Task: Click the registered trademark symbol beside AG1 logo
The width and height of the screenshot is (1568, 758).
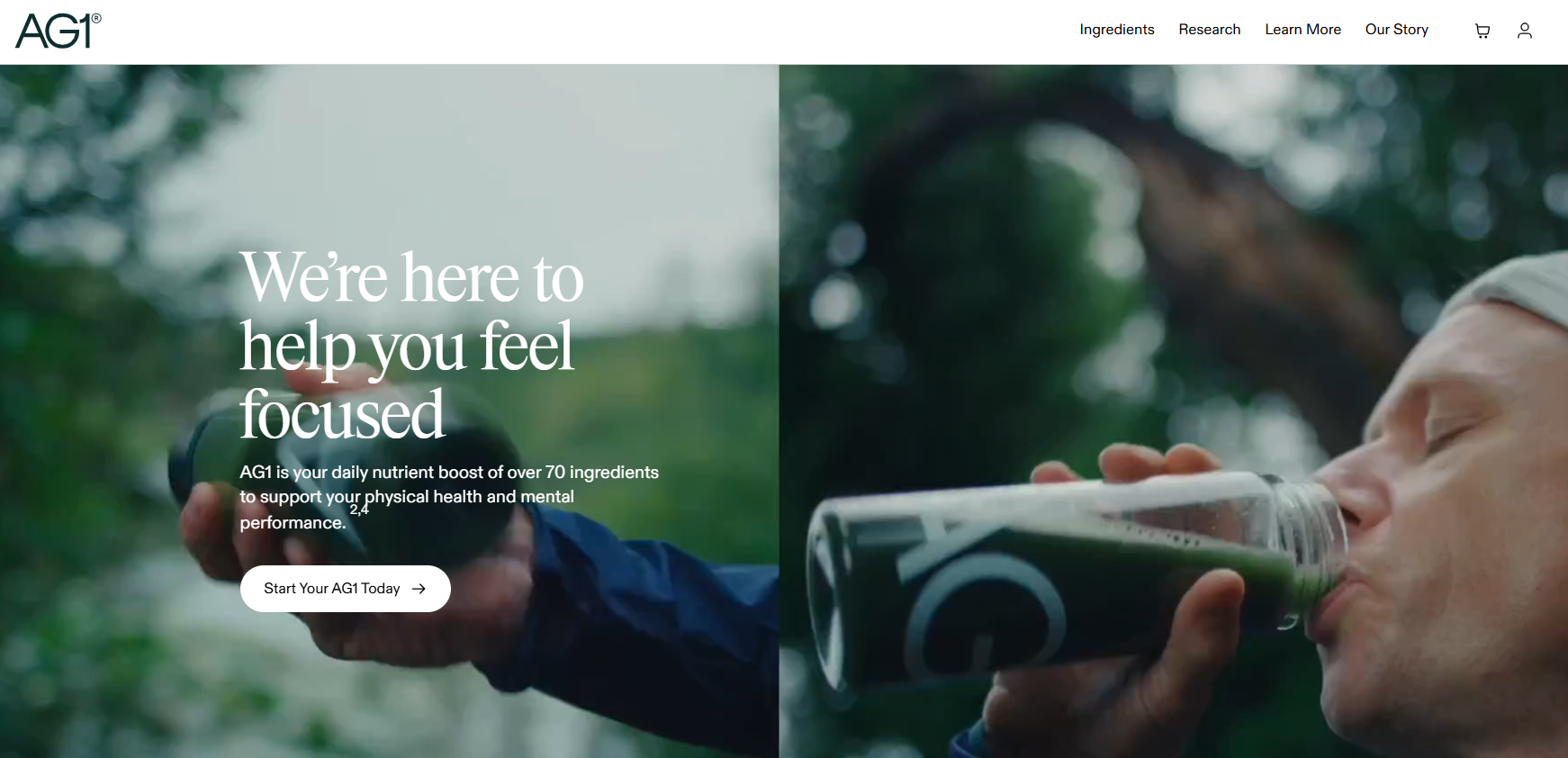Action: pos(96,18)
